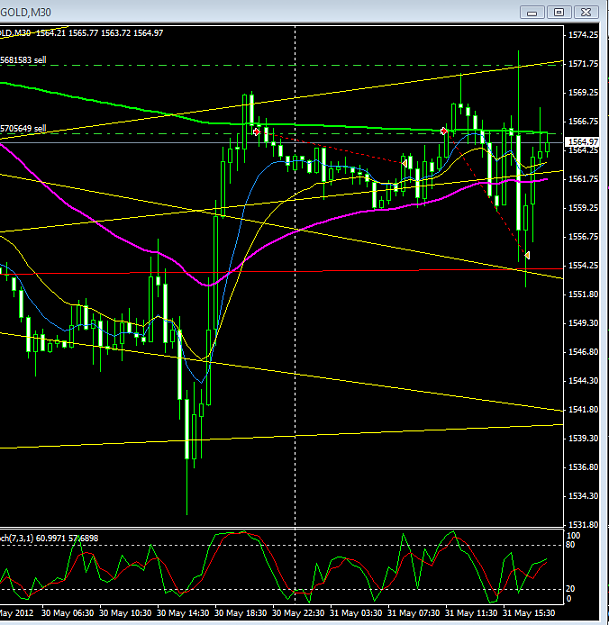Click the 1561.75 price scale label
Viewport: 609px width, 625px height.
coord(583,179)
